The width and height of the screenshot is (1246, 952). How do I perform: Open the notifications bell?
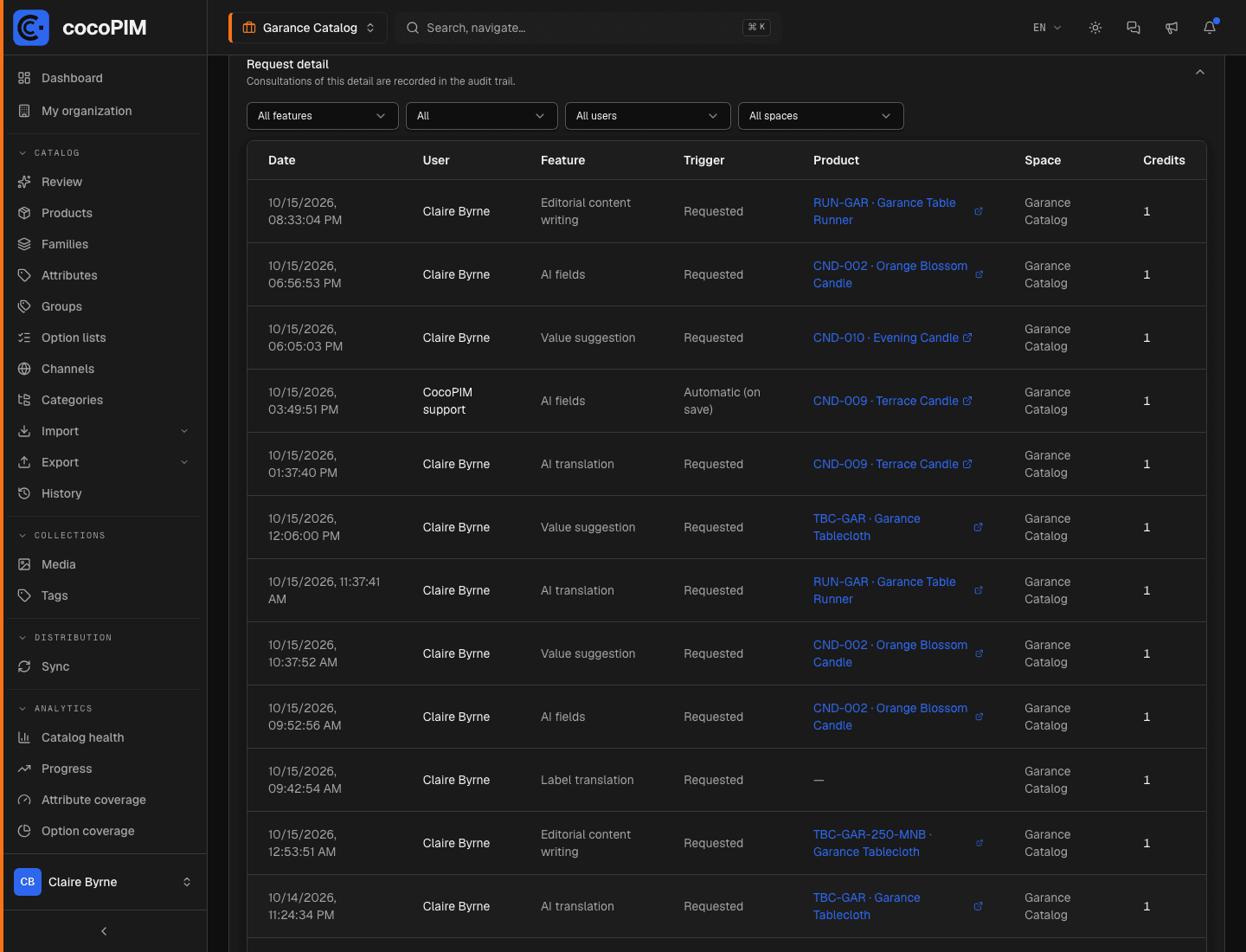1210,28
